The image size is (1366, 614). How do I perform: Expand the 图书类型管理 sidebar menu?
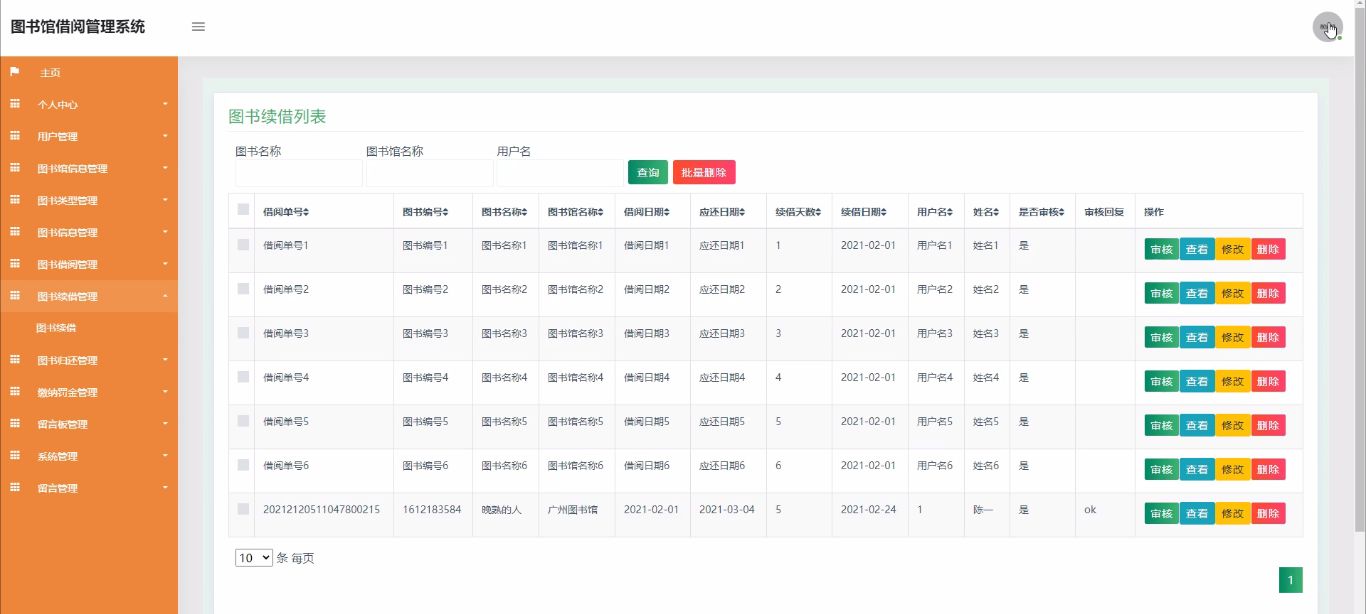[x=89, y=200]
